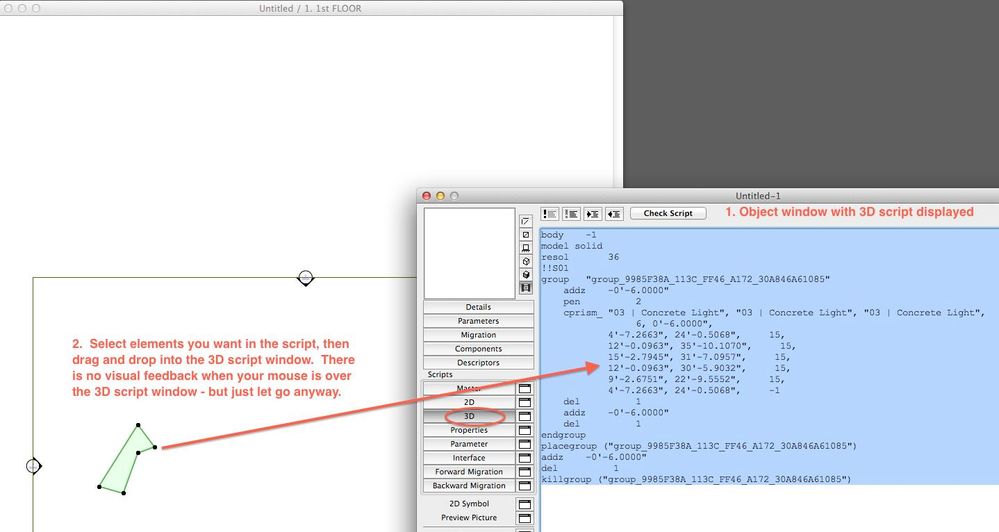This screenshot has height=532, width=999.
Task: Click top edge marker in floor plan window
Action: 306,278
